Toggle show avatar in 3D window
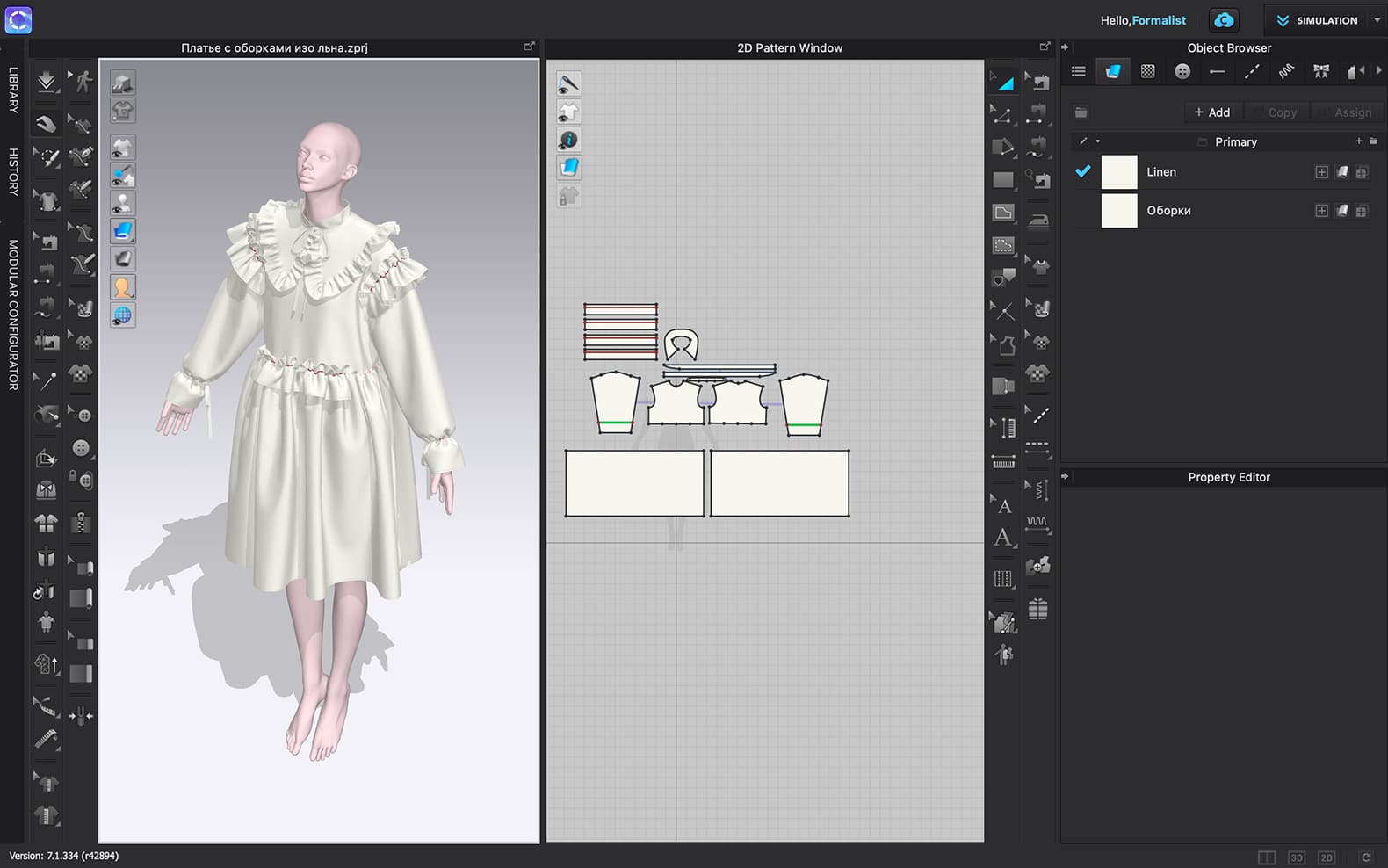 pyautogui.click(x=122, y=203)
